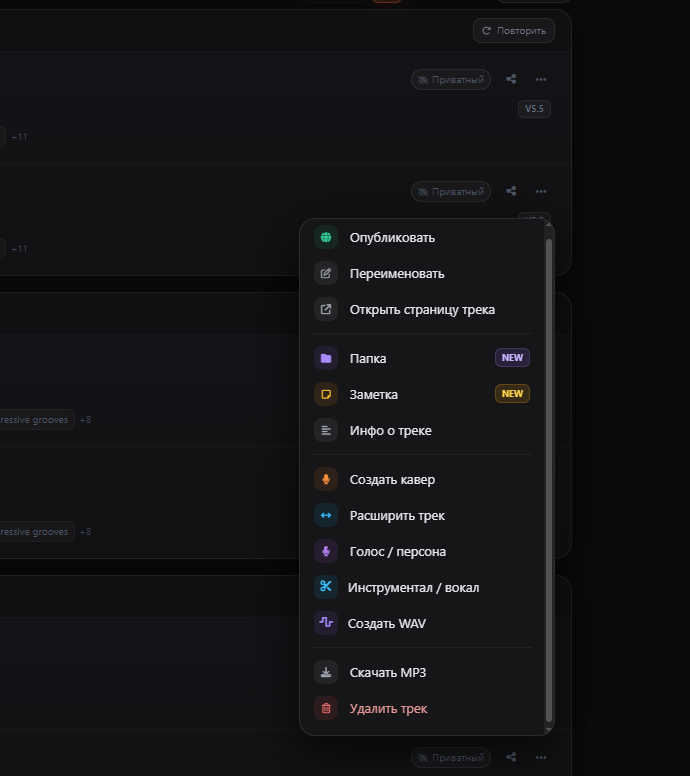Select the Расширить трек menu item
The image size is (690, 776).
coord(397,516)
